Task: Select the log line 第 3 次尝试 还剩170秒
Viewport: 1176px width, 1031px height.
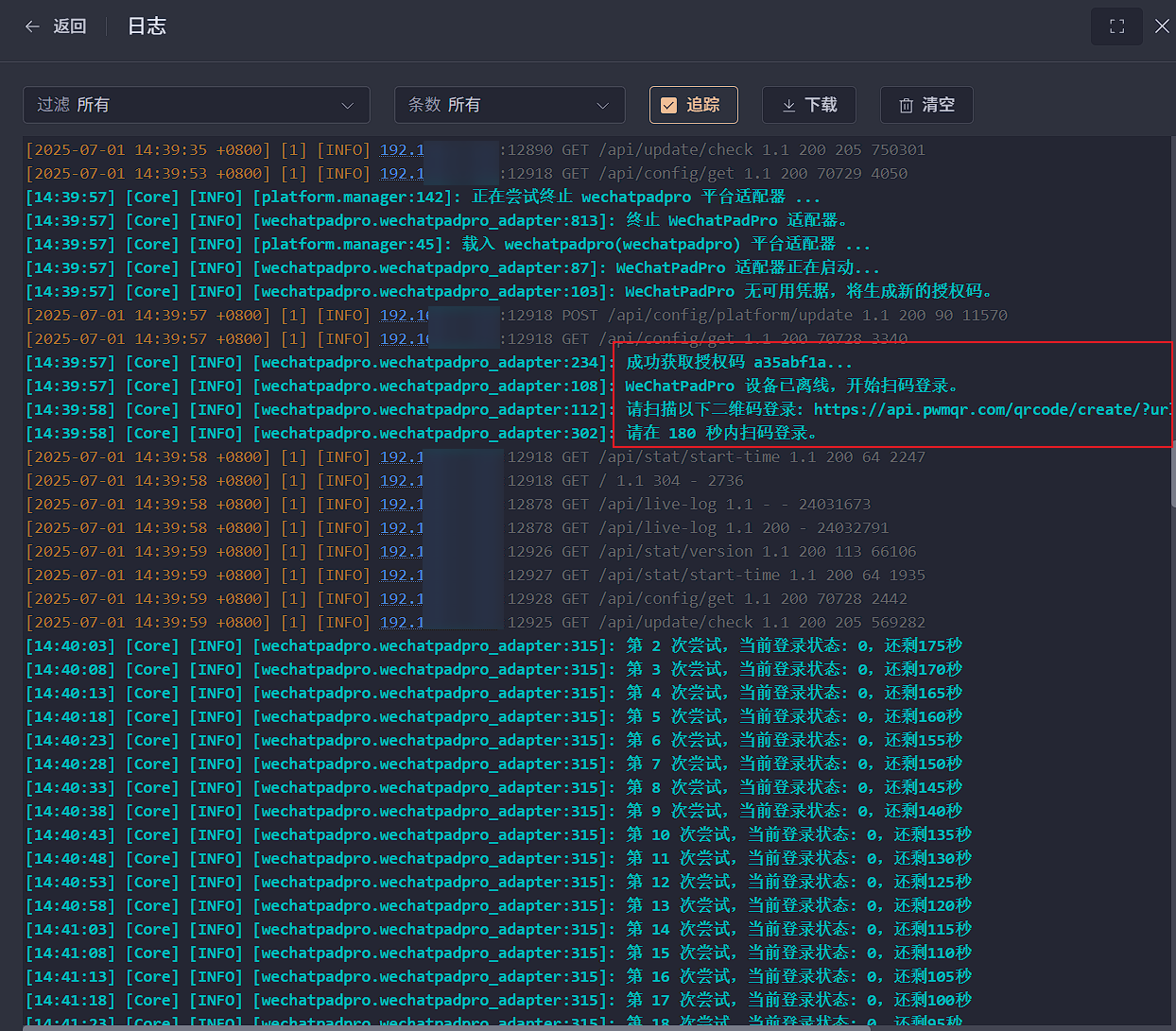Action: tap(493, 670)
